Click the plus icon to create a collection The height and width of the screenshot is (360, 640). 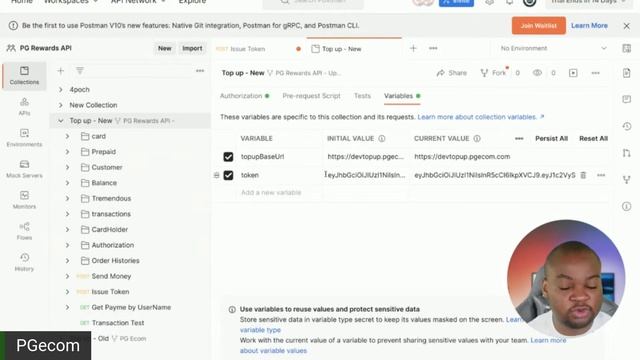60,71
